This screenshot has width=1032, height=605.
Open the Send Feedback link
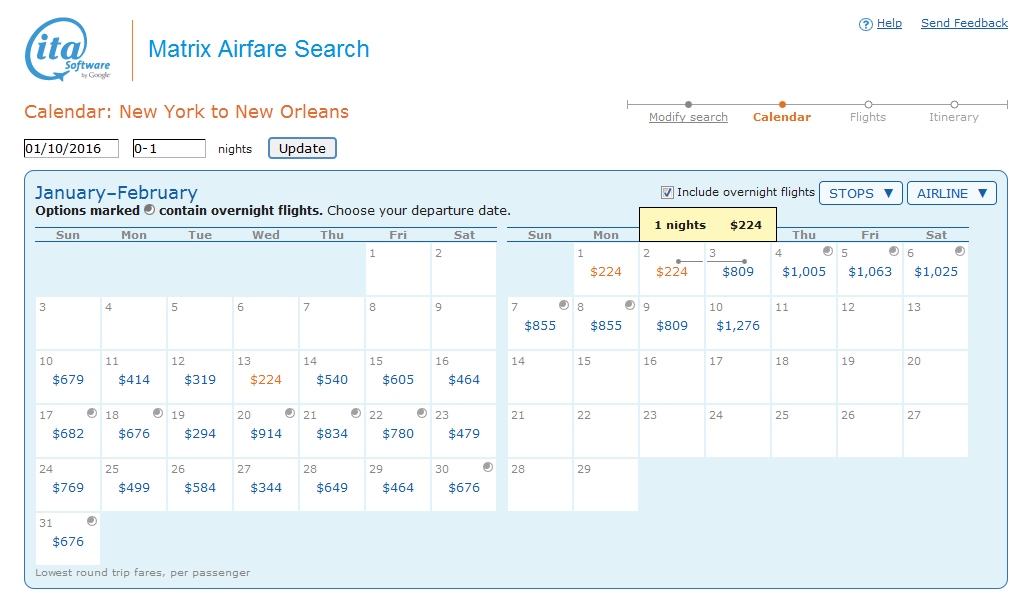pyautogui.click(x=964, y=23)
